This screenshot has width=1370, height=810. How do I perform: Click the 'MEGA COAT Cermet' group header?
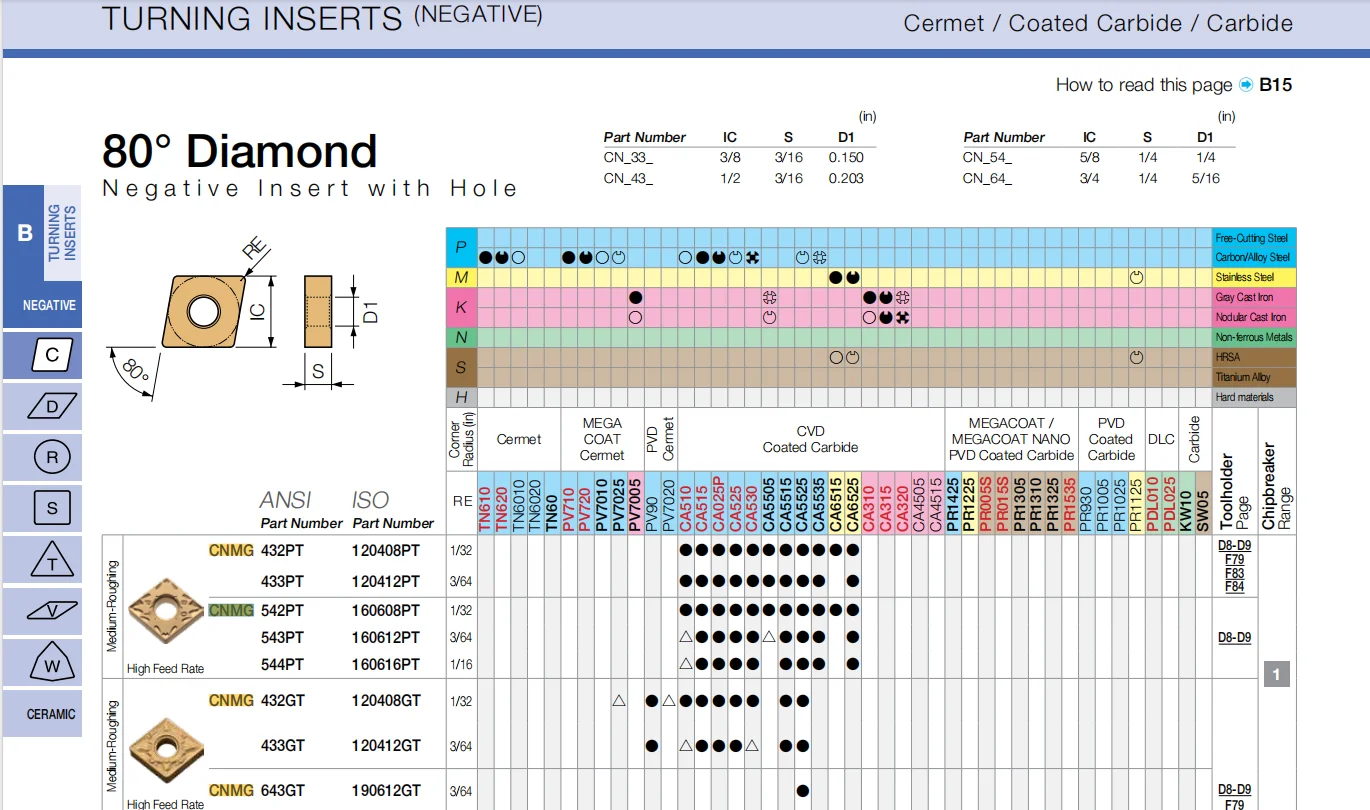[x=602, y=439]
